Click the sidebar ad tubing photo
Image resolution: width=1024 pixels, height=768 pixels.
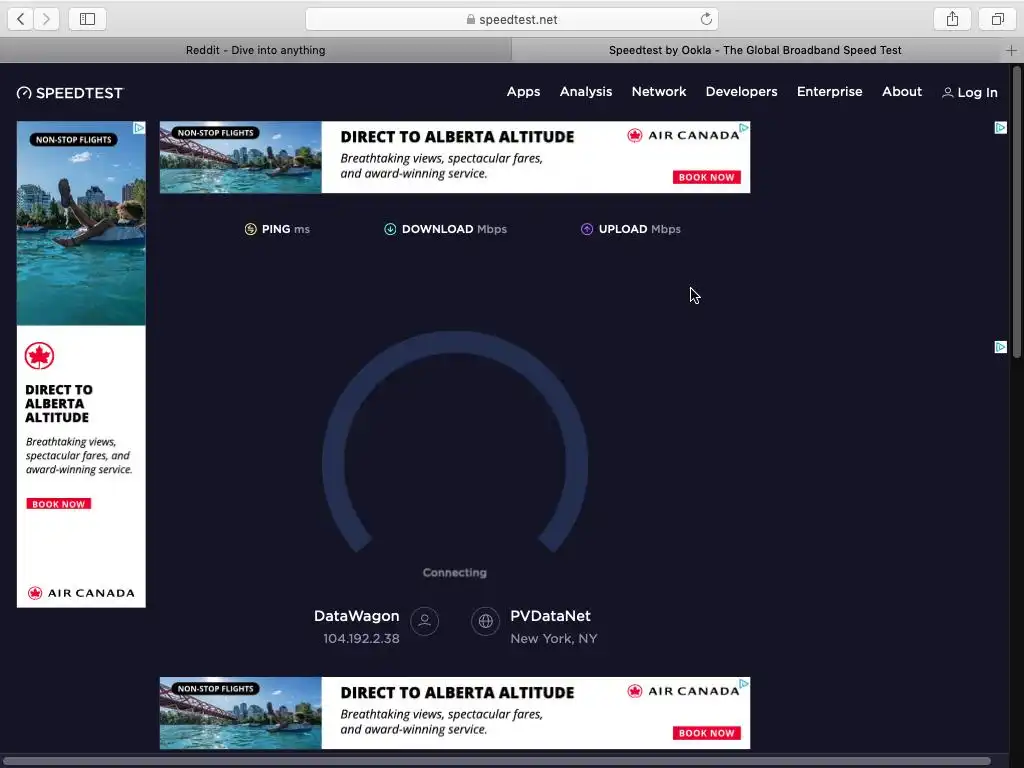click(x=81, y=223)
